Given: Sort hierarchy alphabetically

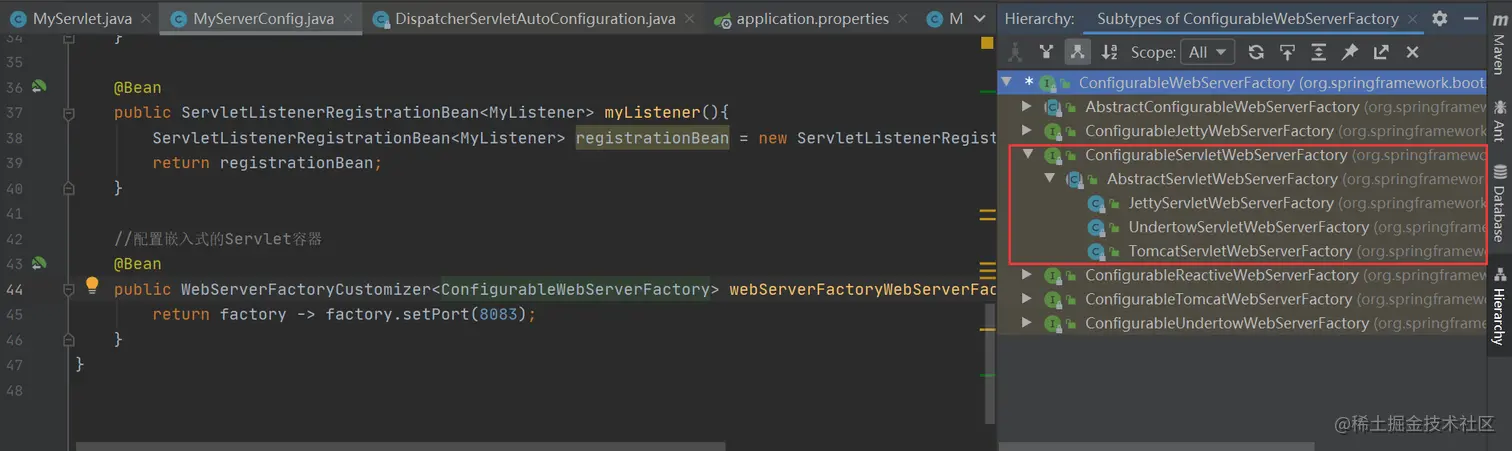Looking at the screenshot, I should (1109, 52).
